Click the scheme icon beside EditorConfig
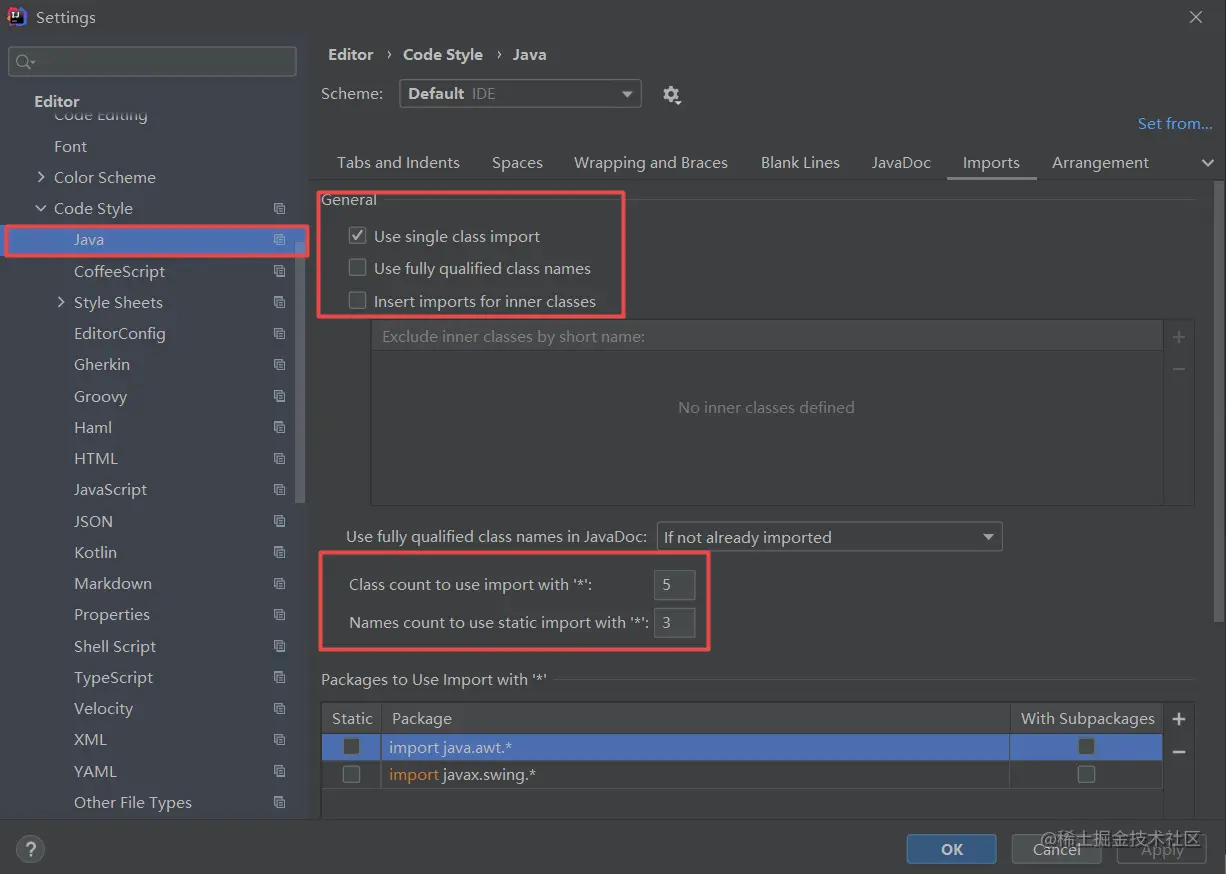 (x=279, y=334)
